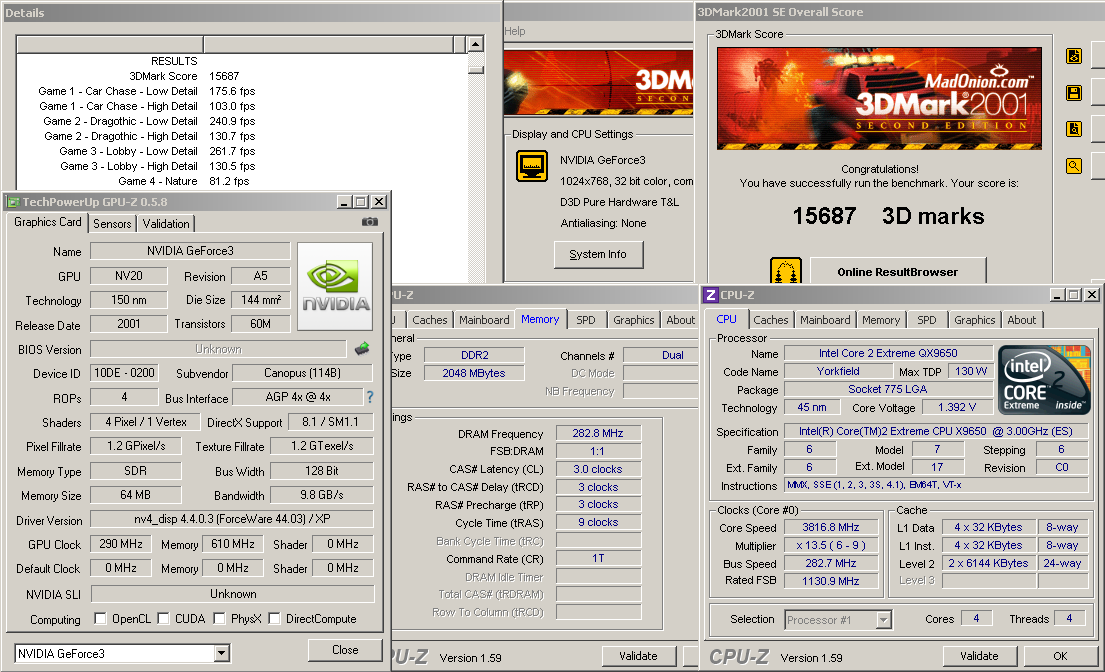Viewport: 1105px width, 672px height.
Task: Open the Mainboard tab in front CPU-Z window
Action: pos(825,320)
